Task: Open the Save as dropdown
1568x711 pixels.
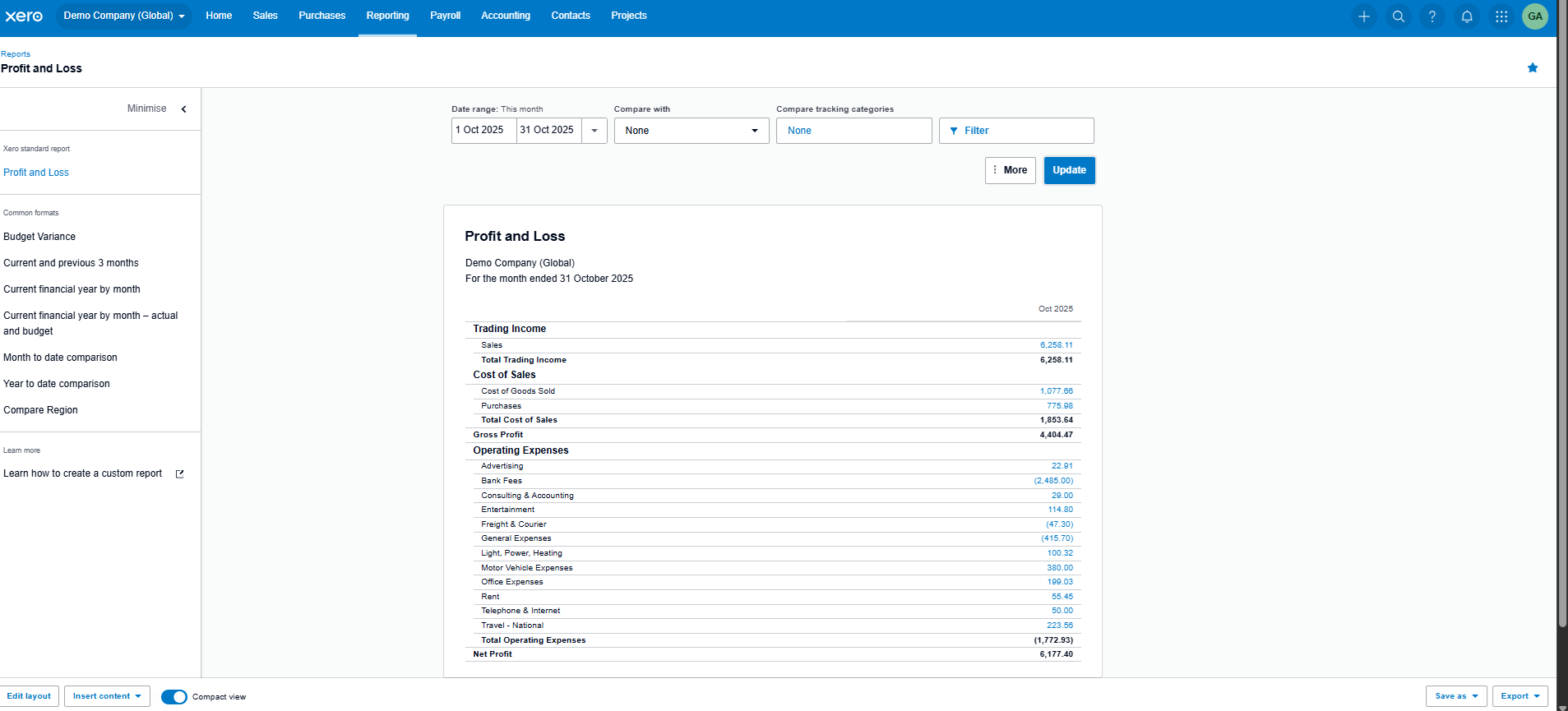Action: (x=1455, y=696)
